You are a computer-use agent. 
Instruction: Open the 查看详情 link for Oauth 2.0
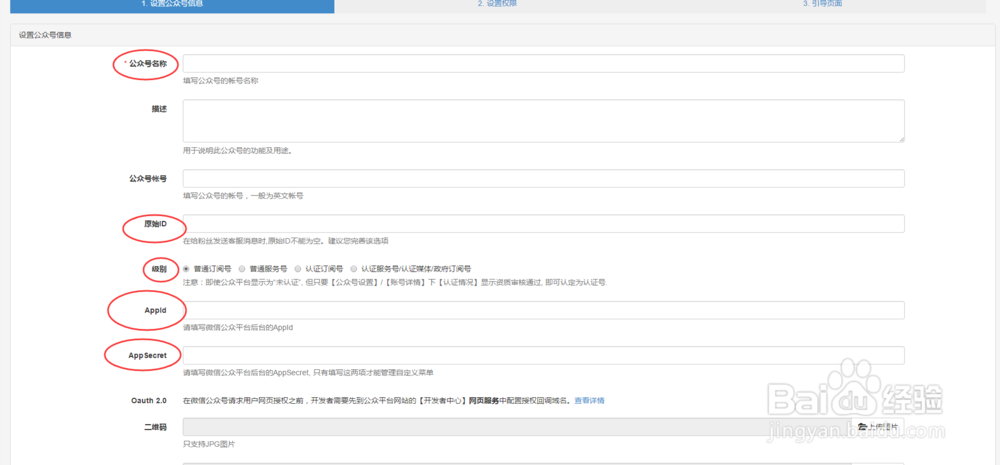(589, 401)
